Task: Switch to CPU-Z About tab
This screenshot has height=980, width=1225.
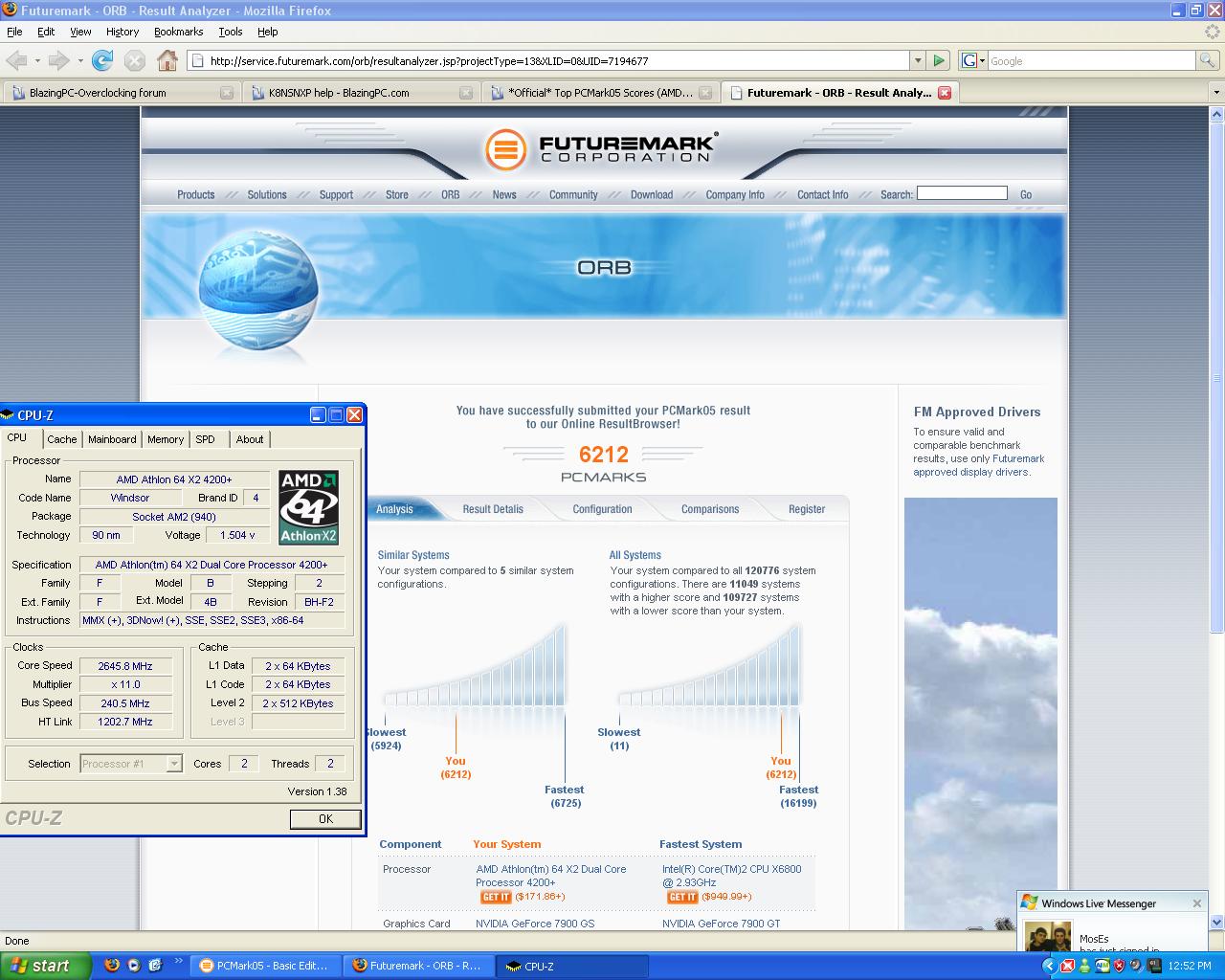Action: click(250, 439)
